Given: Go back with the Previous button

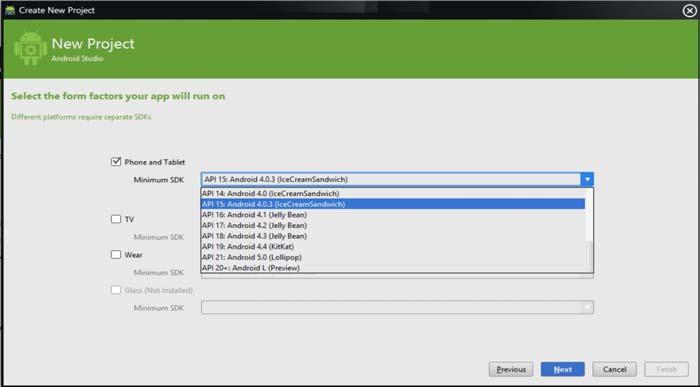Looking at the screenshot, I should [511, 369].
